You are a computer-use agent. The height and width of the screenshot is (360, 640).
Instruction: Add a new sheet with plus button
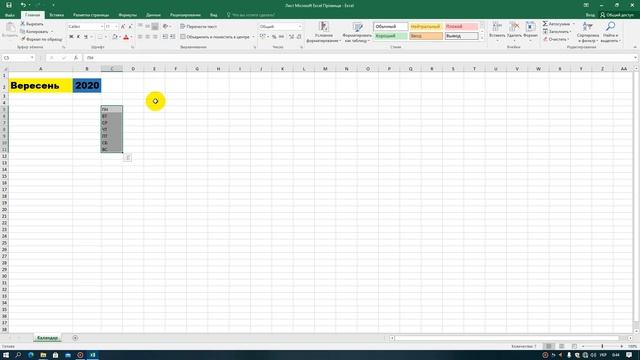[x=75, y=338]
